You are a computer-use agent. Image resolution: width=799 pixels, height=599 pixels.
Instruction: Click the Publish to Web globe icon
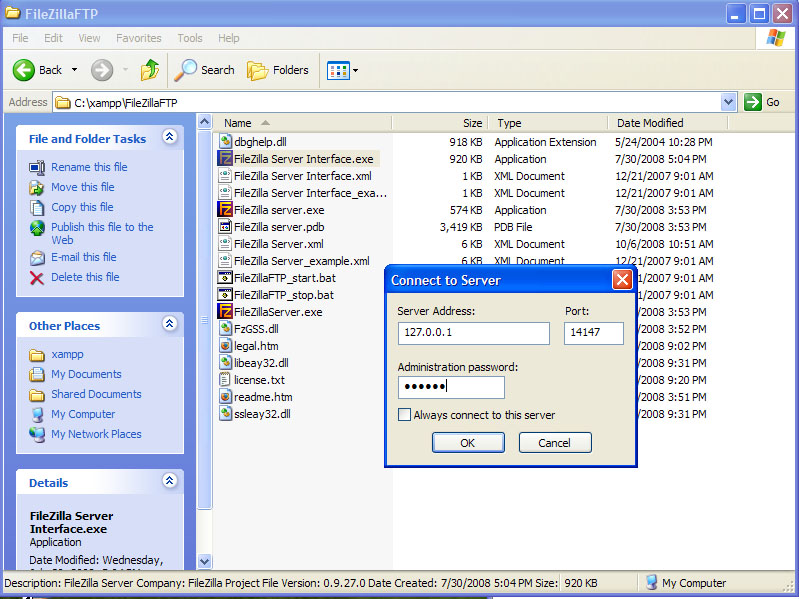click(37, 228)
